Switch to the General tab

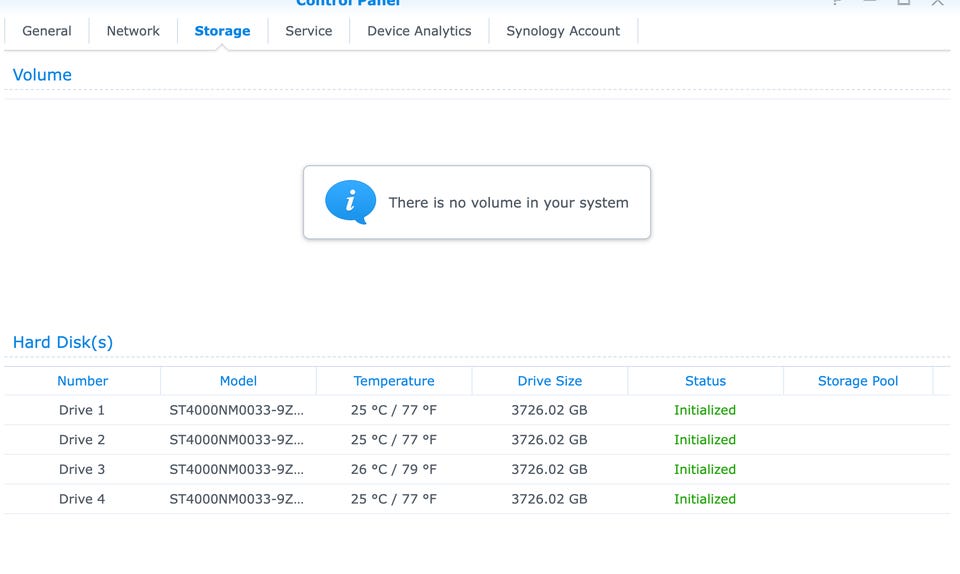coord(47,31)
